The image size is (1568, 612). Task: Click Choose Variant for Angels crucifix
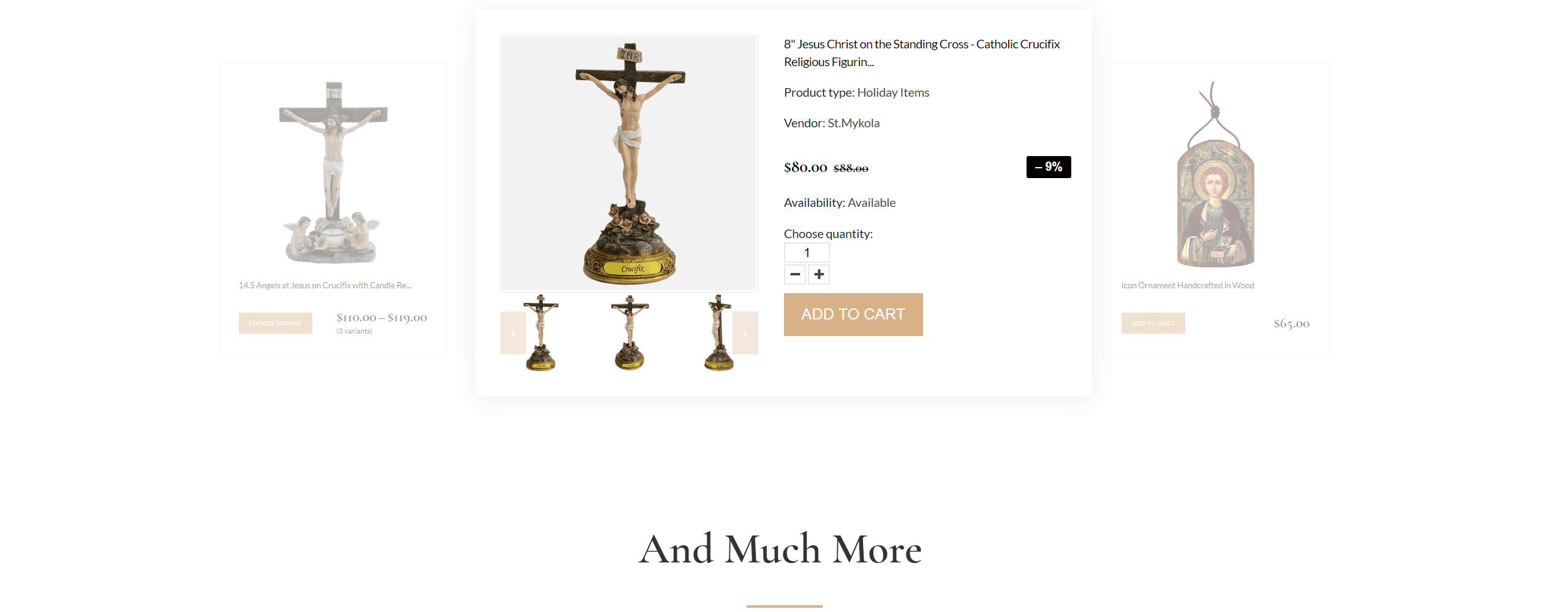276,323
